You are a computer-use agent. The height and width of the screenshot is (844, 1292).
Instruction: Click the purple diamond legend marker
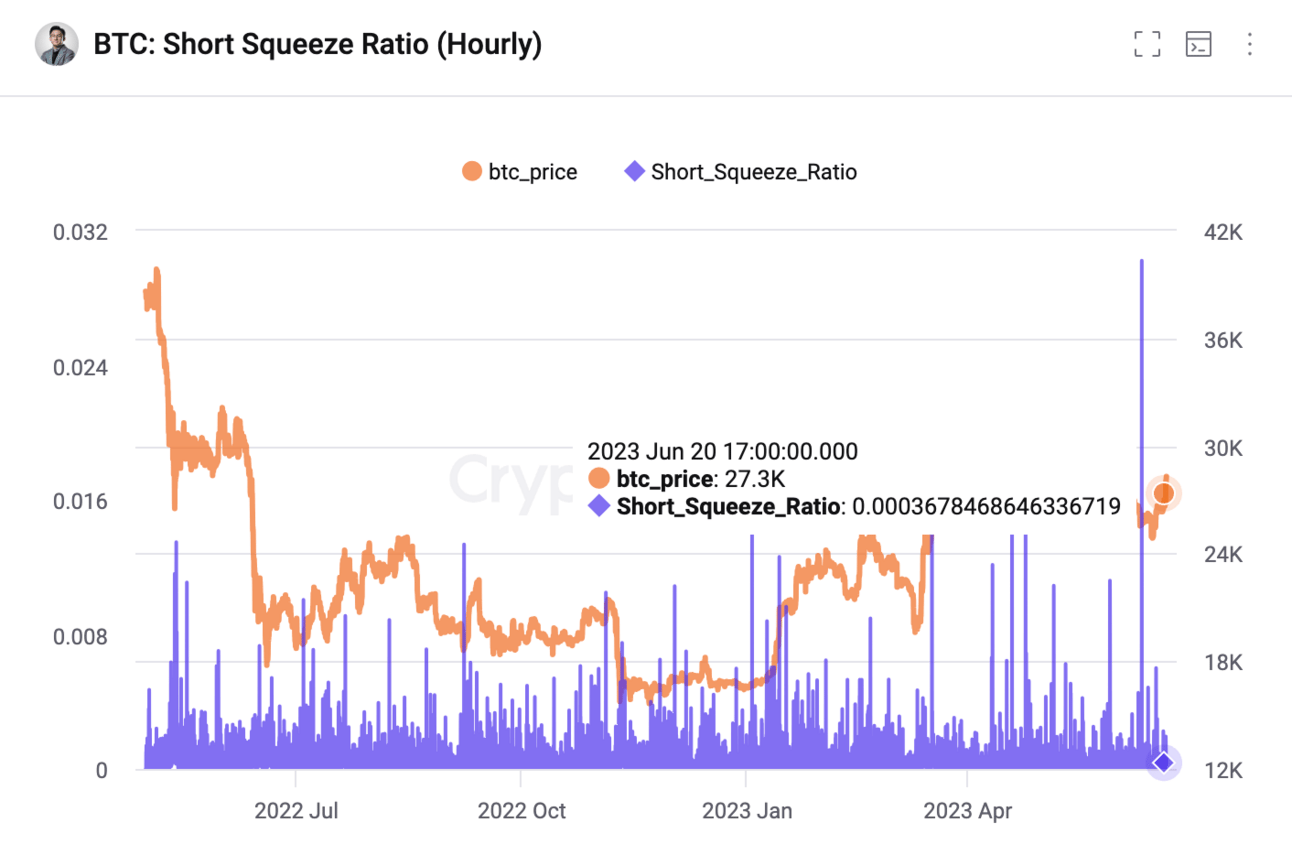[635, 171]
